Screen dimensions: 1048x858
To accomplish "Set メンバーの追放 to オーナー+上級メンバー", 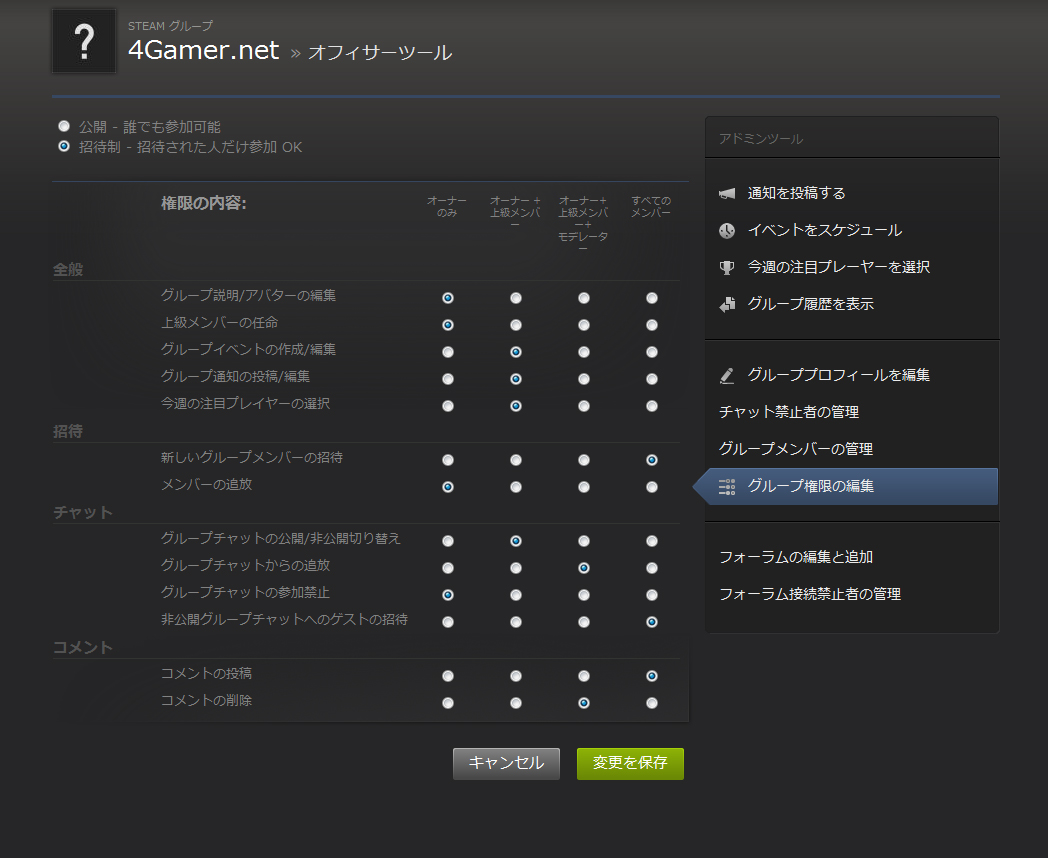I will coord(515,487).
